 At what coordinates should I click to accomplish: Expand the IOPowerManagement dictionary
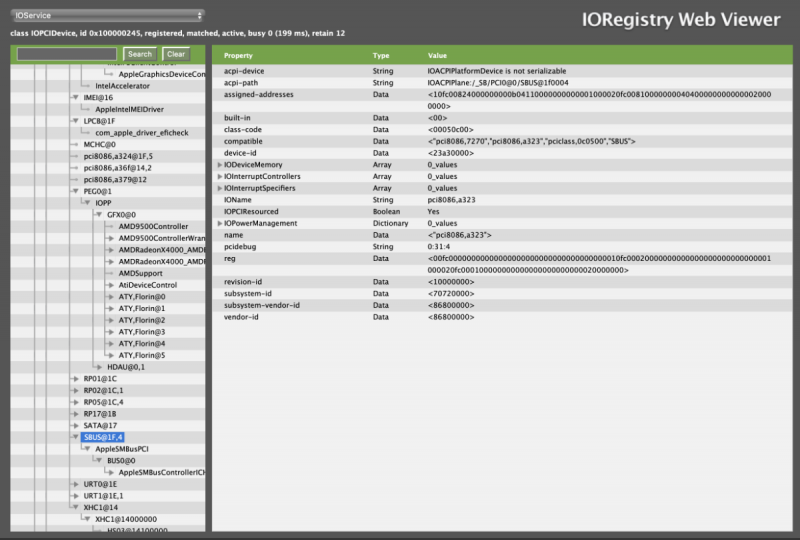220,224
